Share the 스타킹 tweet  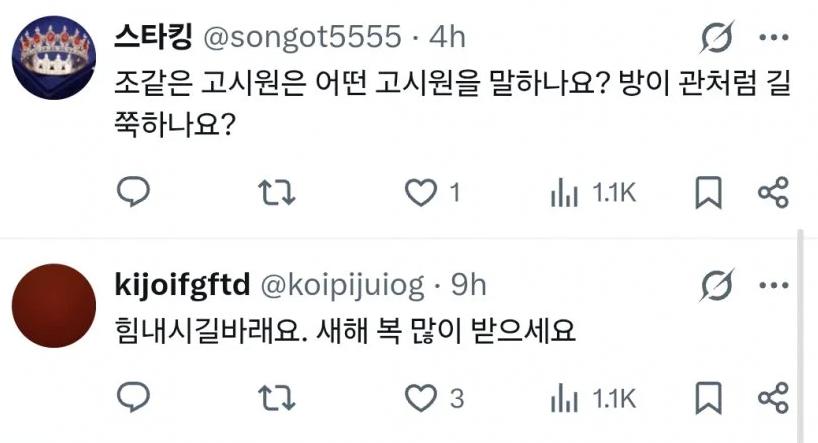point(773,192)
